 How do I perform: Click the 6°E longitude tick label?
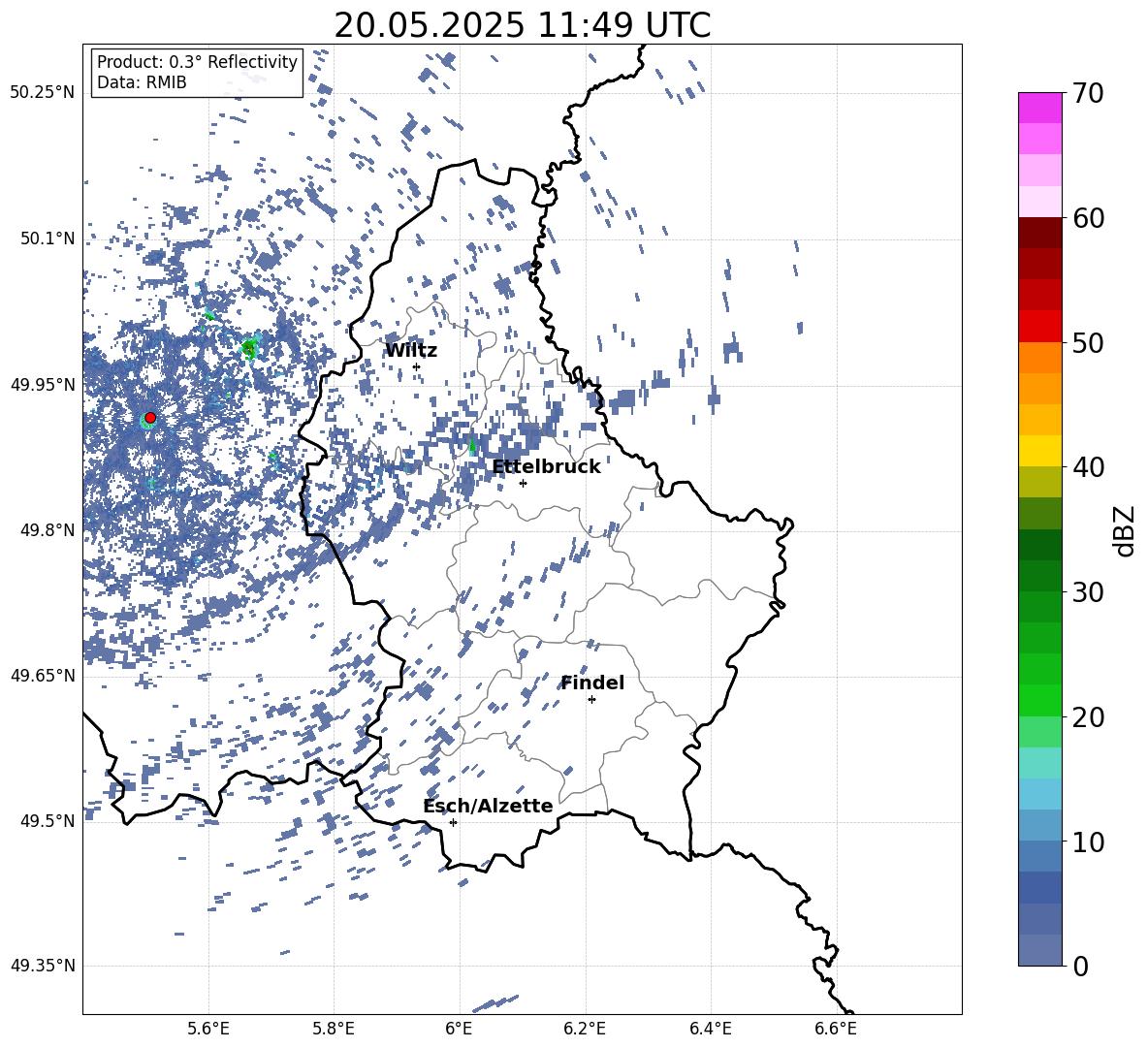tap(459, 1029)
